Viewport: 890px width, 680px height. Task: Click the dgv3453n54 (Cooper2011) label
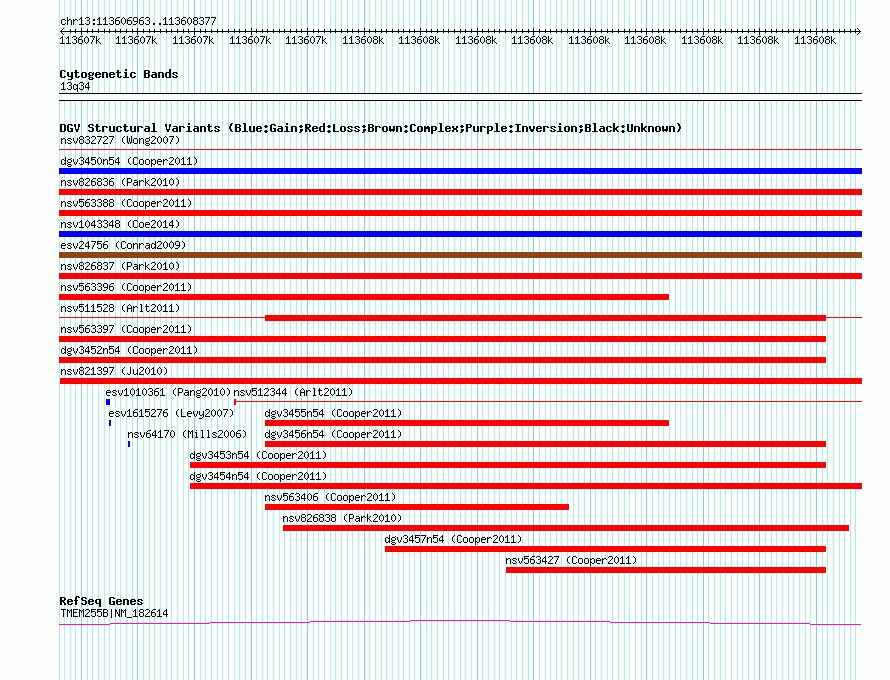pos(258,455)
